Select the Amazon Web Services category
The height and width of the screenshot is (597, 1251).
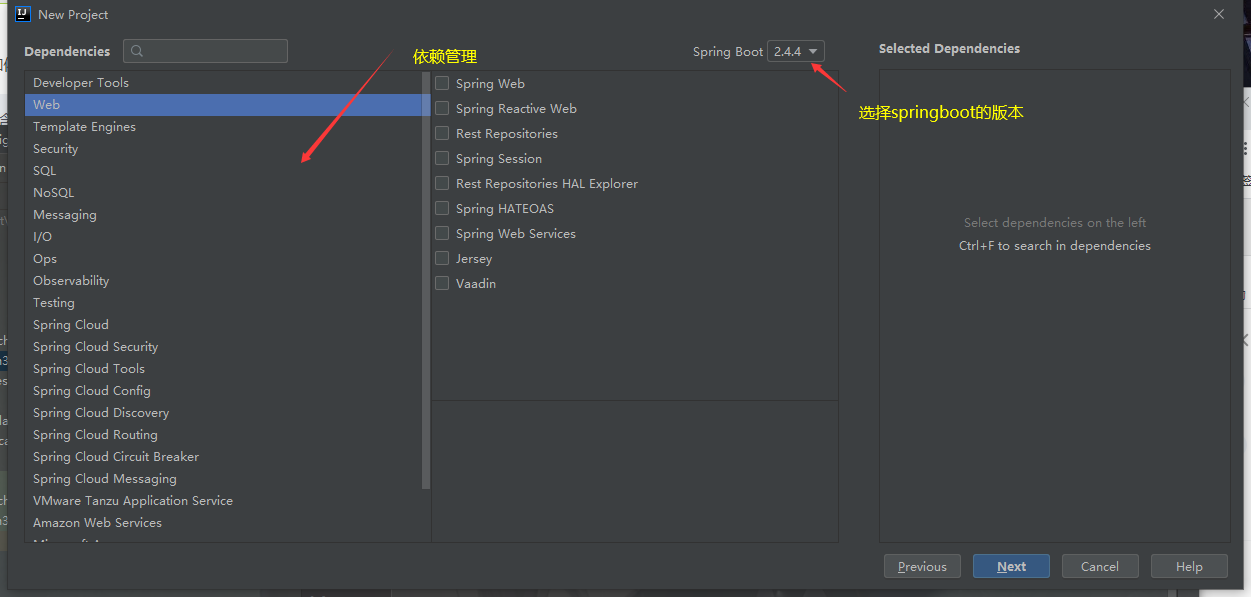point(224,523)
